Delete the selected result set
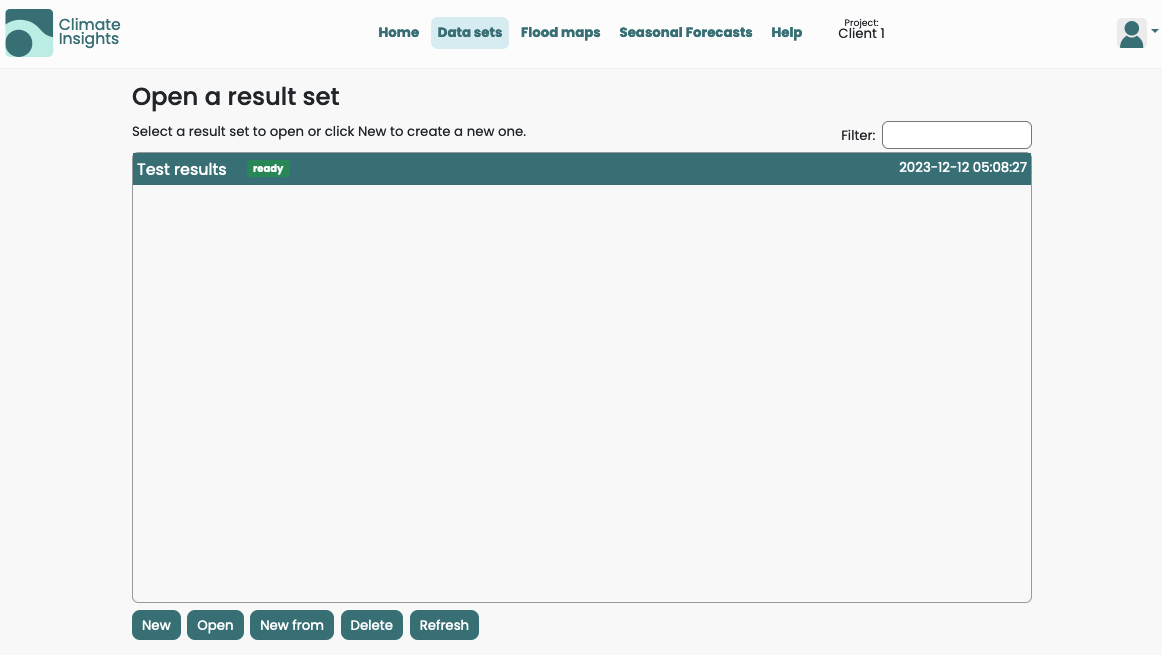 (371, 625)
